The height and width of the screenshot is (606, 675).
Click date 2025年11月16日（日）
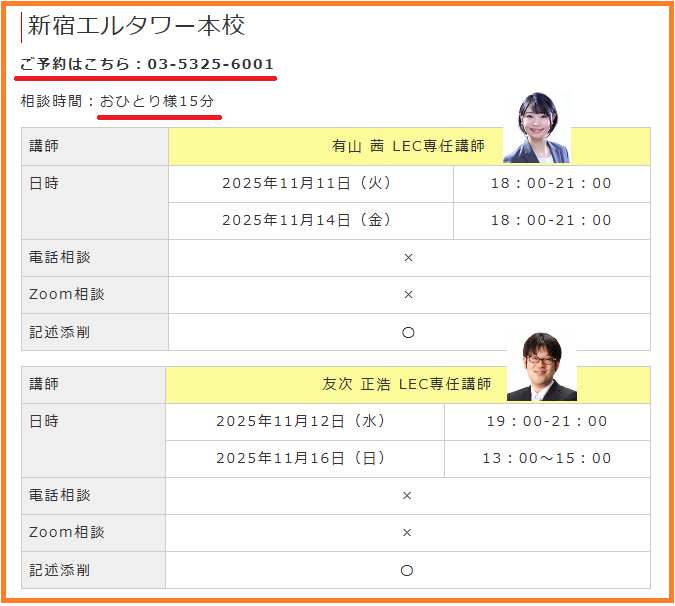pyautogui.click(x=300, y=458)
